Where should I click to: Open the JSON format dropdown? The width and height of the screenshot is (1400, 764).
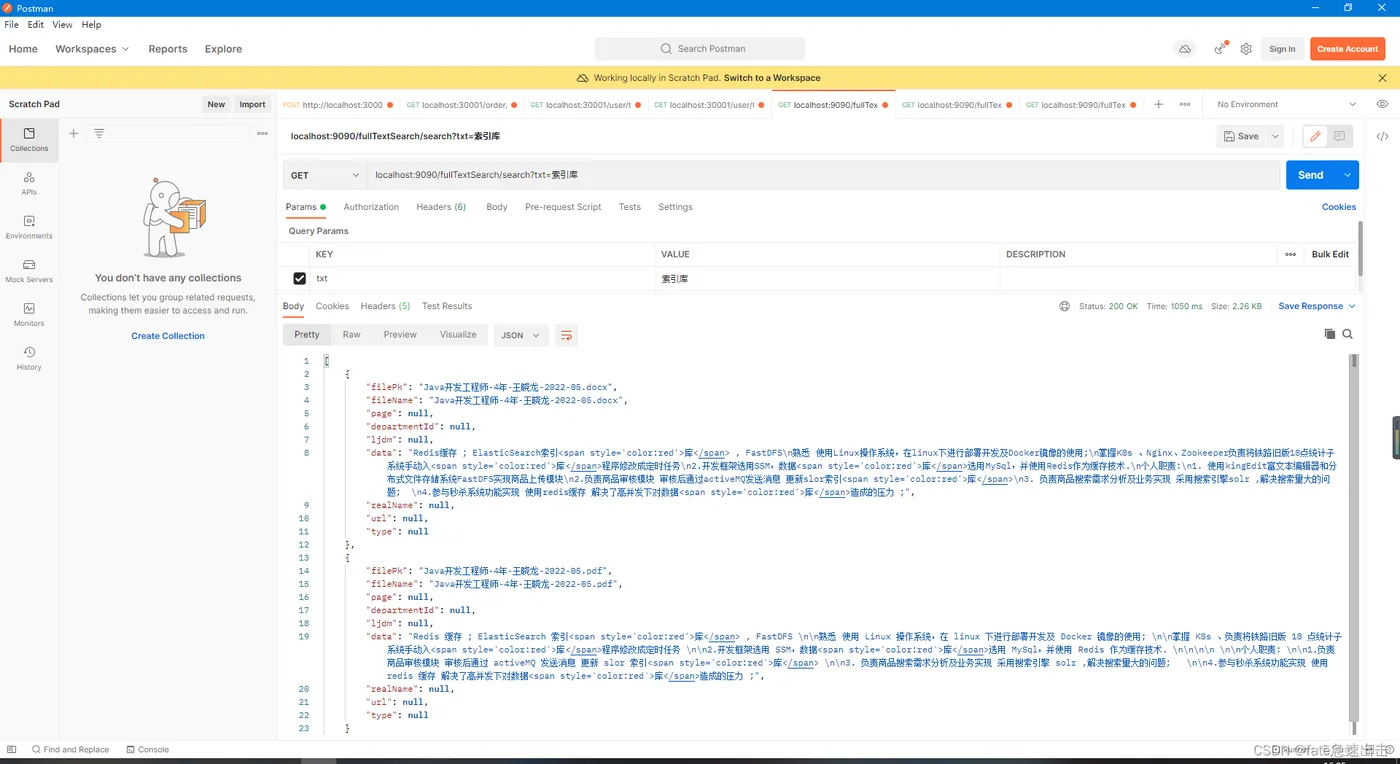pos(521,335)
